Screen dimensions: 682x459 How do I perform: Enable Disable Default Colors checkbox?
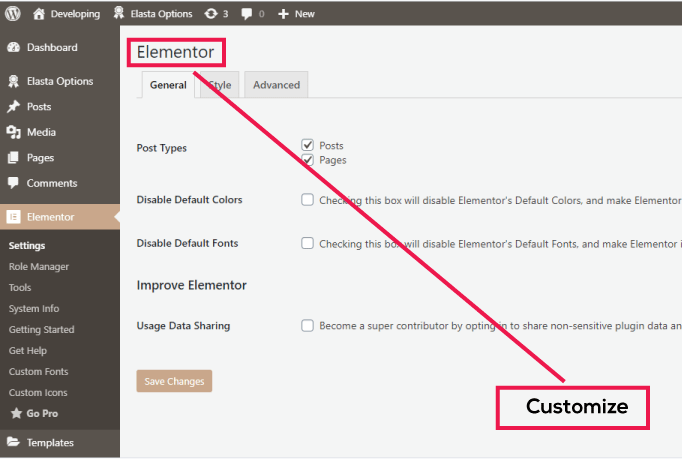point(308,200)
